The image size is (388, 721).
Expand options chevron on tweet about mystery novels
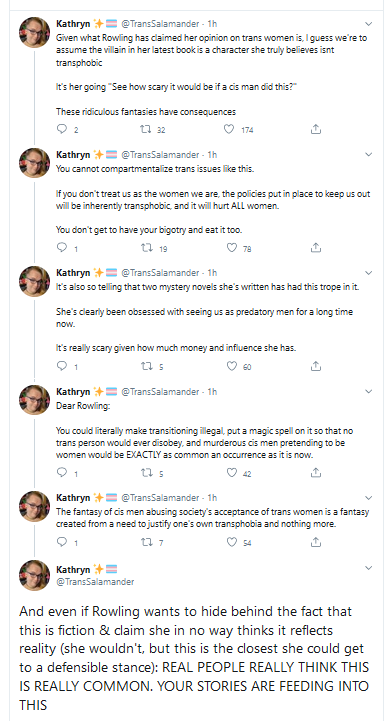[368, 273]
